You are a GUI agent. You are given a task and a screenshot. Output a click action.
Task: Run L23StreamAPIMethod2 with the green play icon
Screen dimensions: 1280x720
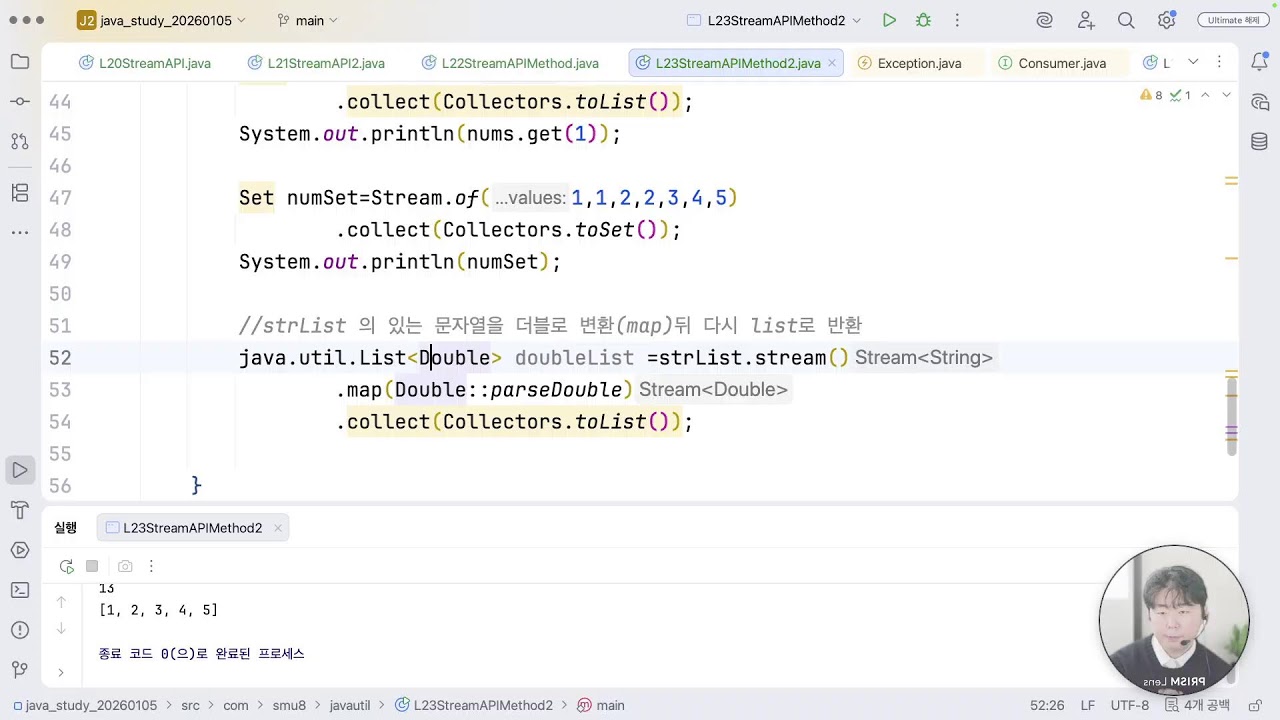tap(889, 20)
